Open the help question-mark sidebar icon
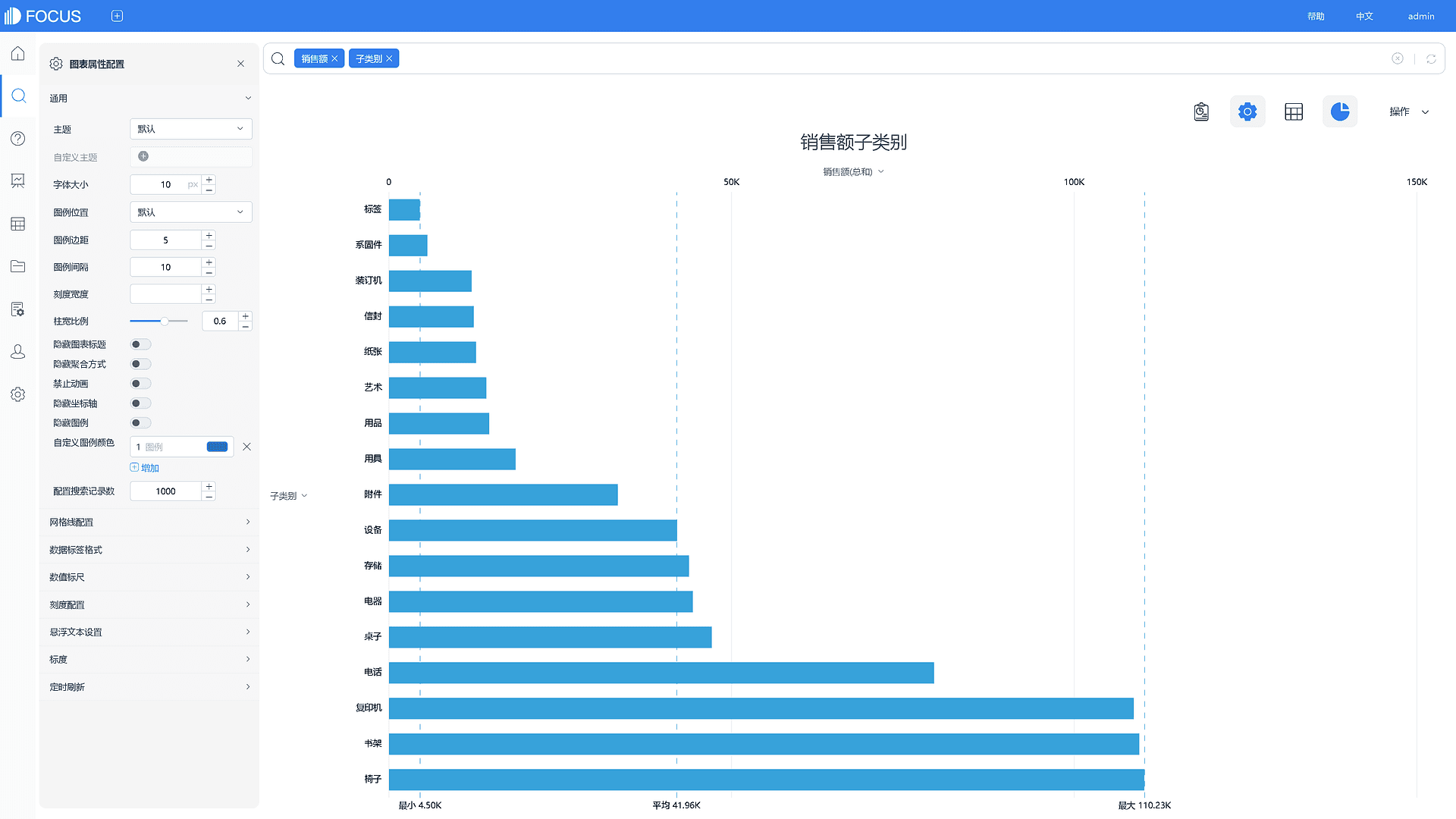The image size is (1456, 819). [x=18, y=138]
